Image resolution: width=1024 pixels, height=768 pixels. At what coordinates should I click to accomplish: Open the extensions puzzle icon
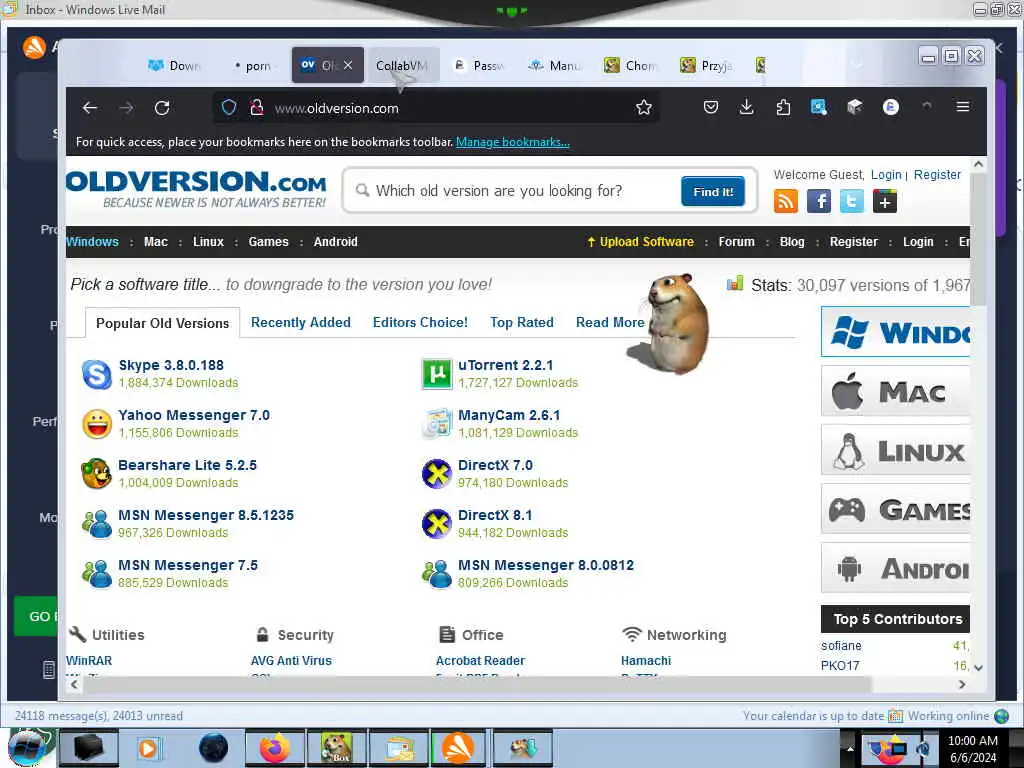click(x=783, y=107)
